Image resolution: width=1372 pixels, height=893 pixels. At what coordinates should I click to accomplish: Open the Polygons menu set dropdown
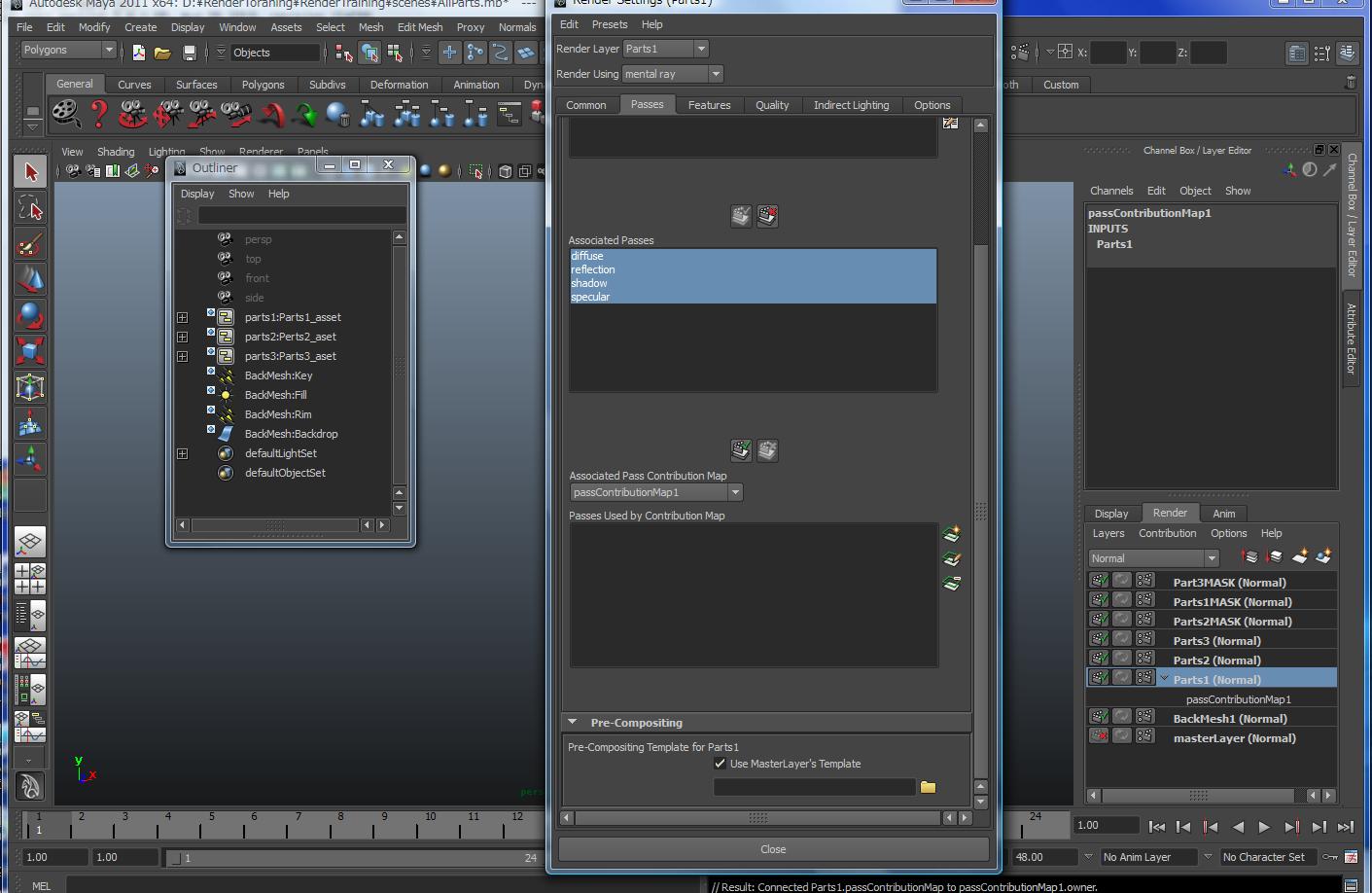(x=67, y=51)
